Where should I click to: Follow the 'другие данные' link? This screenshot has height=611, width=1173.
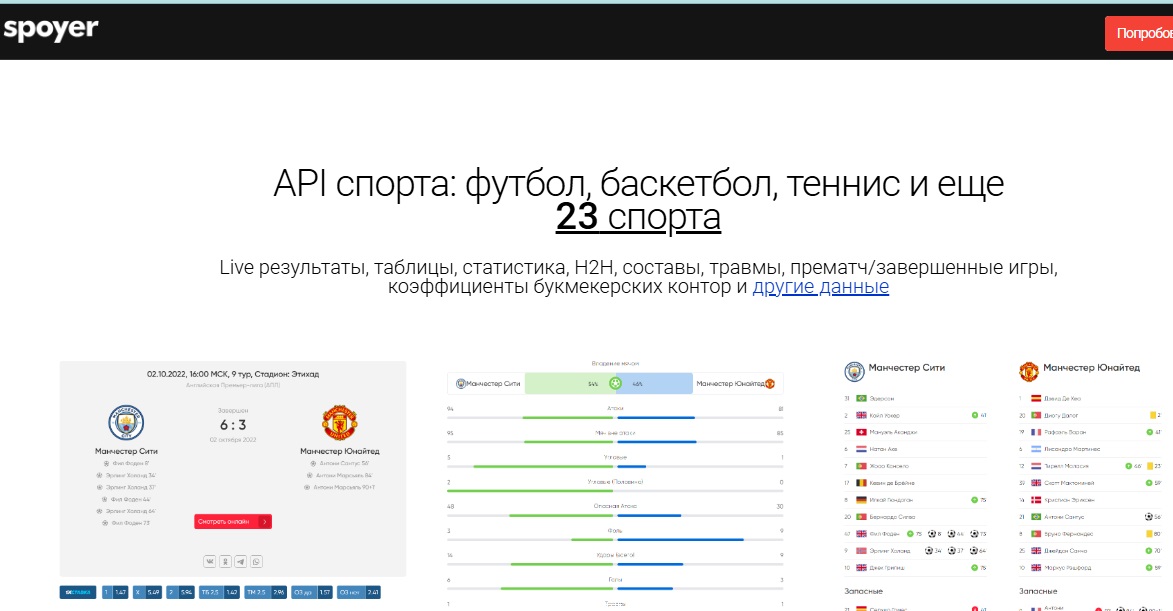(x=821, y=286)
